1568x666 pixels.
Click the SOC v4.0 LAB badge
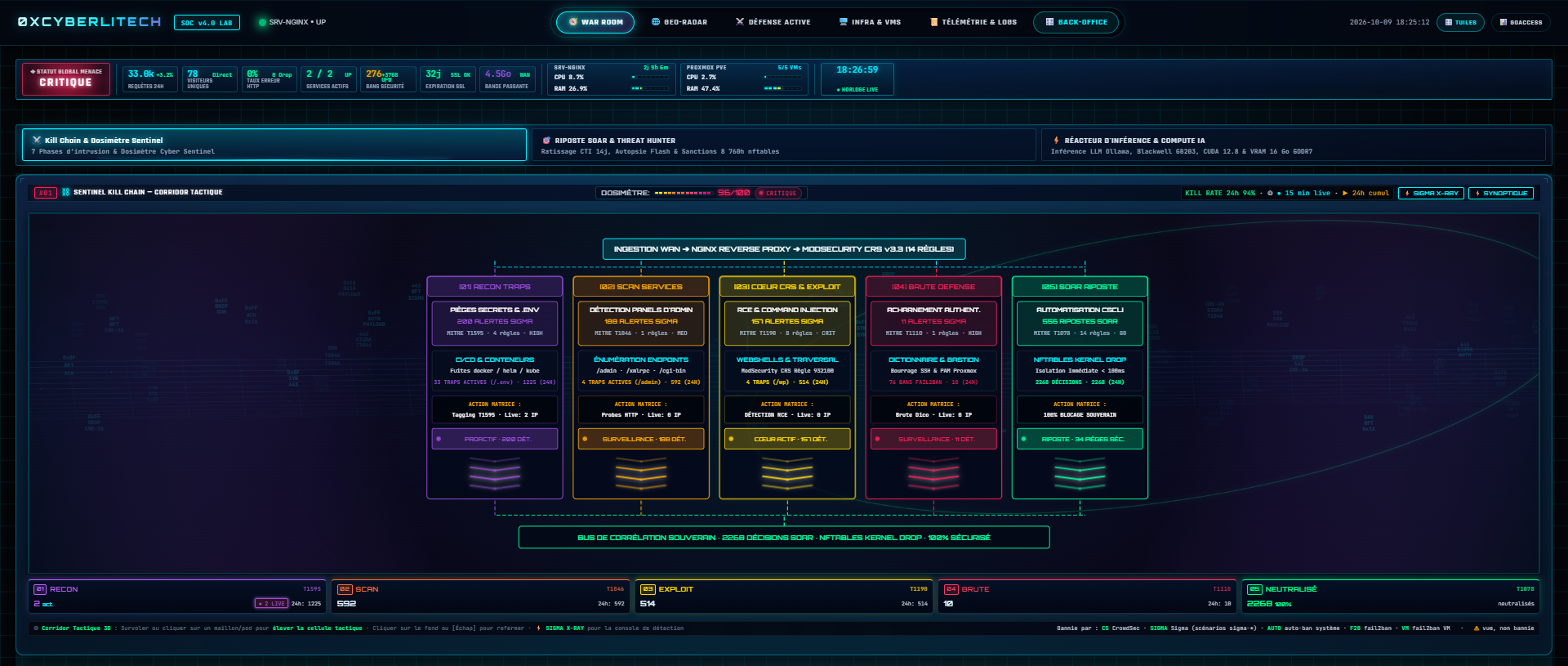point(207,23)
